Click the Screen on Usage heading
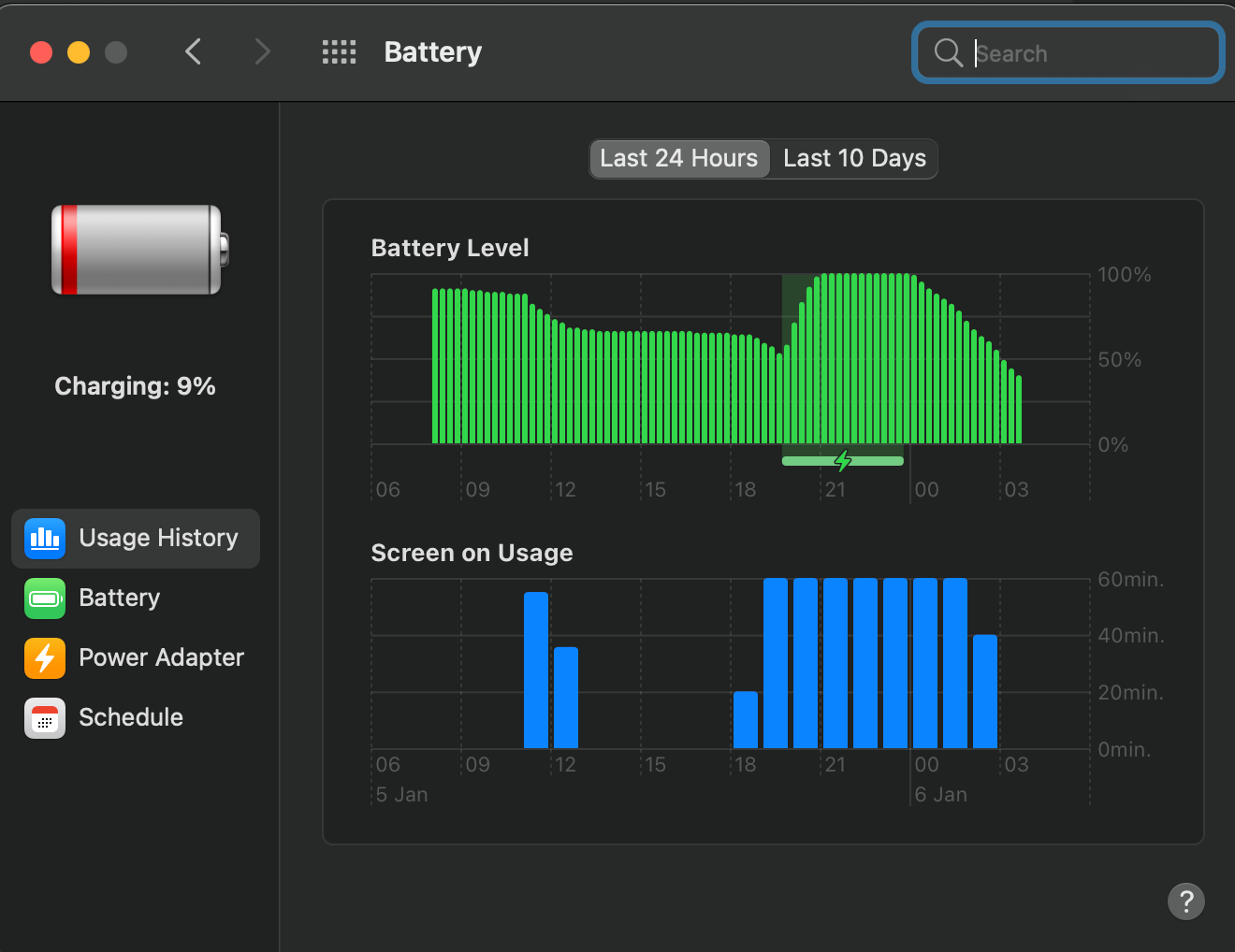Screen dimensions: 1235x952 (x=472, y=553)
